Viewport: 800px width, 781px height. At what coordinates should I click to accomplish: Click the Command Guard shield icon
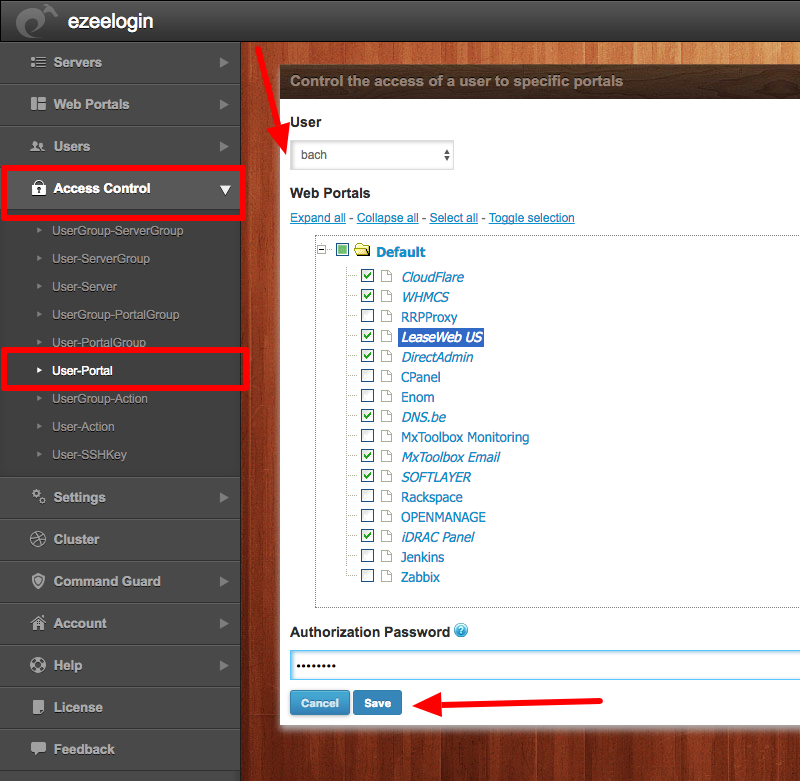pos(38,581)
